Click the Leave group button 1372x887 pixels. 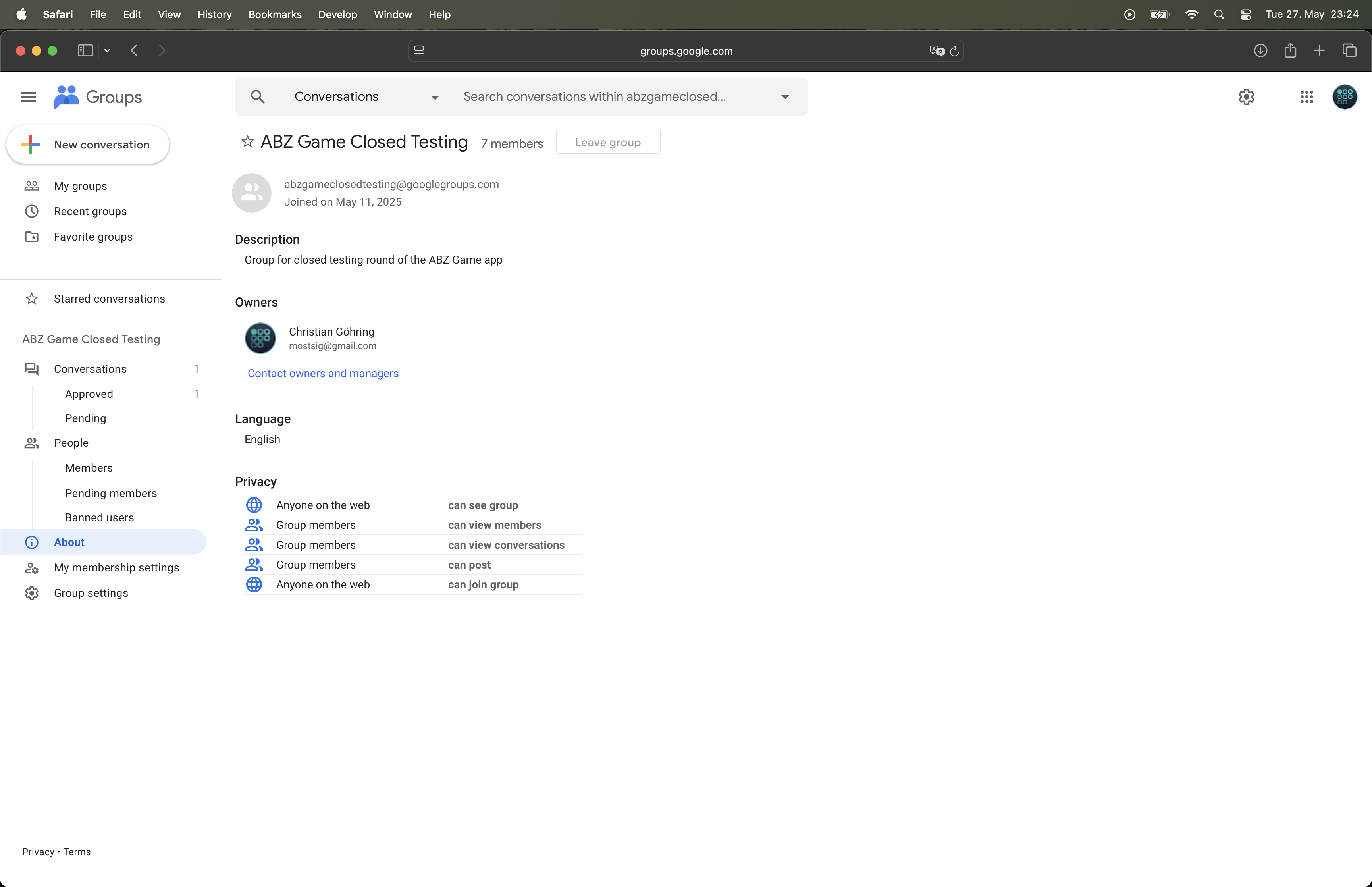tap(608, 142)
